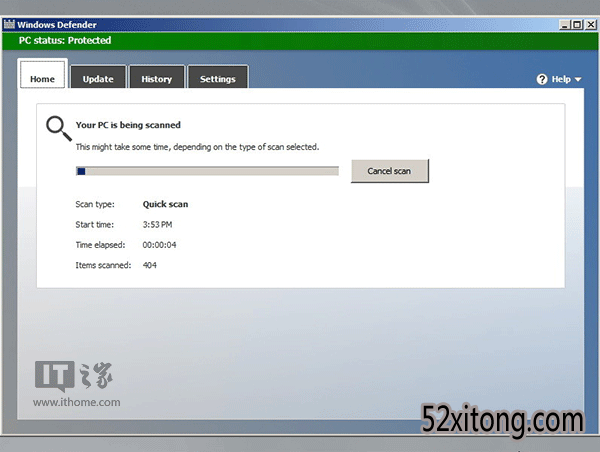Click the 'Items scanned:' label
Image resolution: width=600 pixels, height=452 pixels.
[103, 265]
